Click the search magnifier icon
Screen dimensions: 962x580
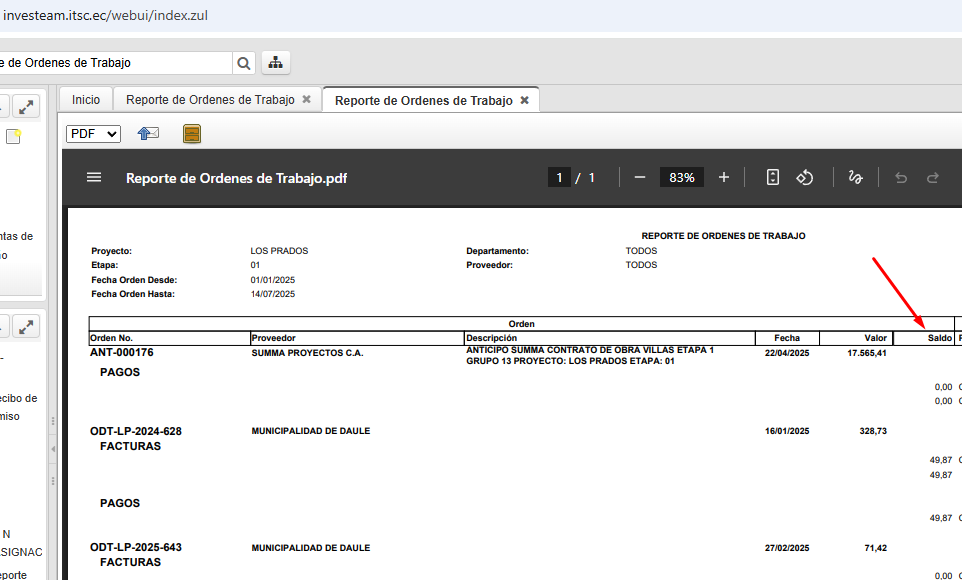(244, 63)
